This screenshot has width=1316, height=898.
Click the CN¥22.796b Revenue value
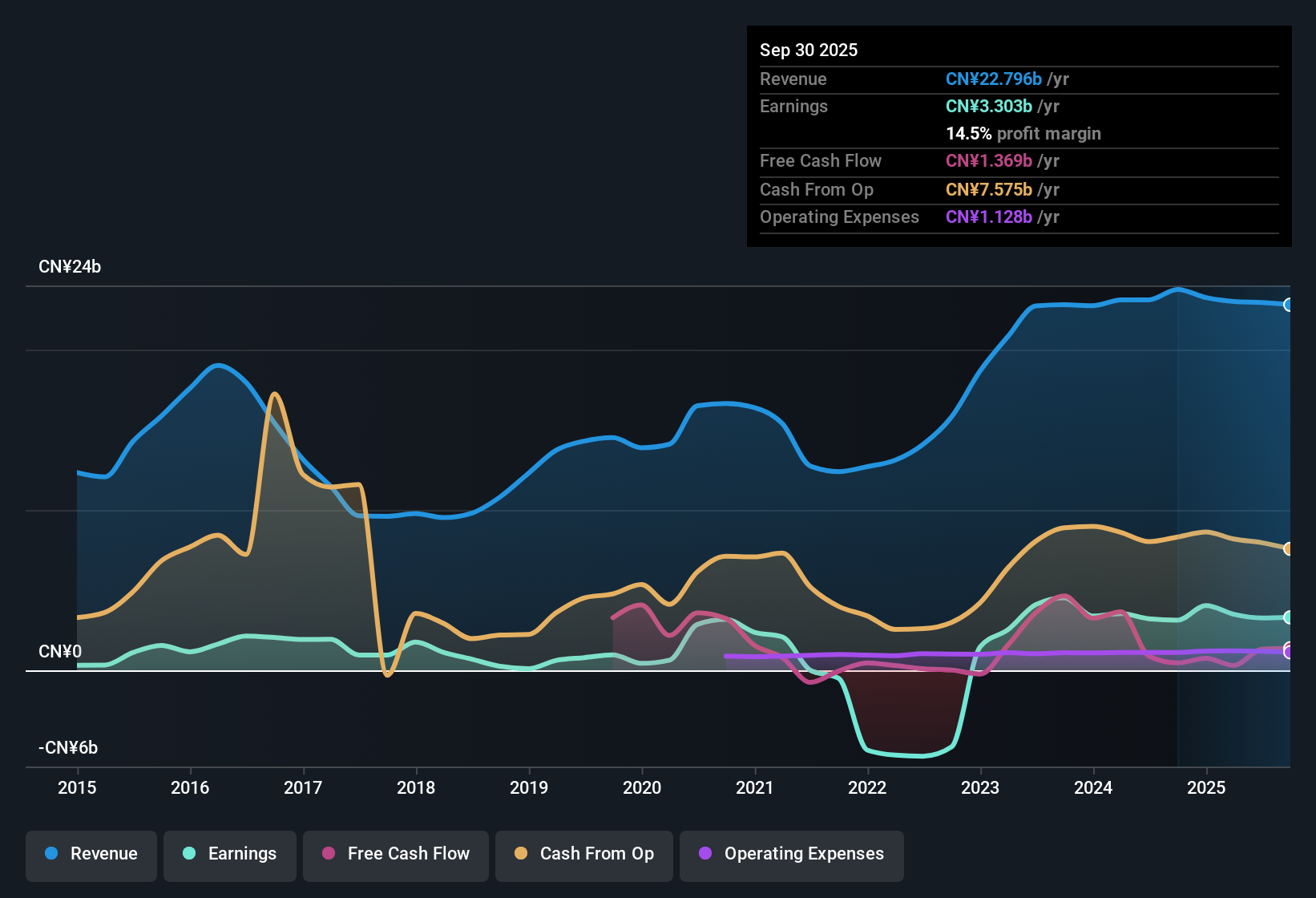(x=994, y=79)
